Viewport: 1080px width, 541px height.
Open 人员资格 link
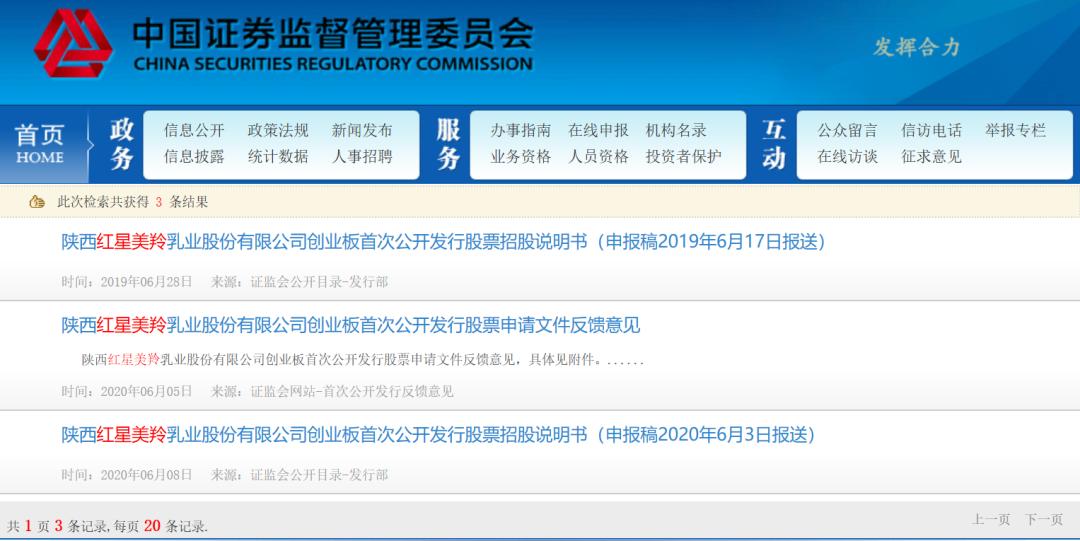tap(599, 157)
